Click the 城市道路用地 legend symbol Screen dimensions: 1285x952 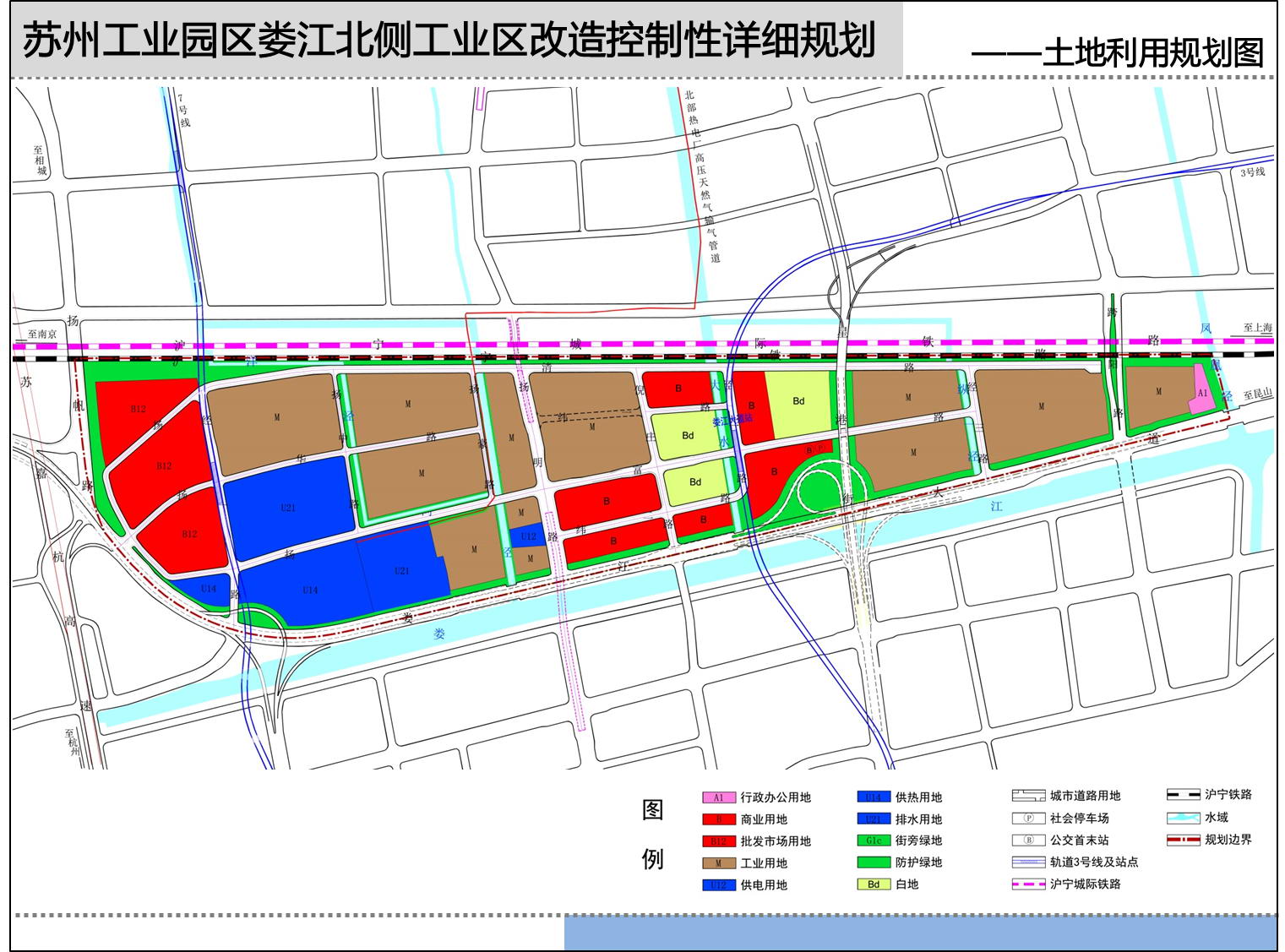tap(1028, 796)
